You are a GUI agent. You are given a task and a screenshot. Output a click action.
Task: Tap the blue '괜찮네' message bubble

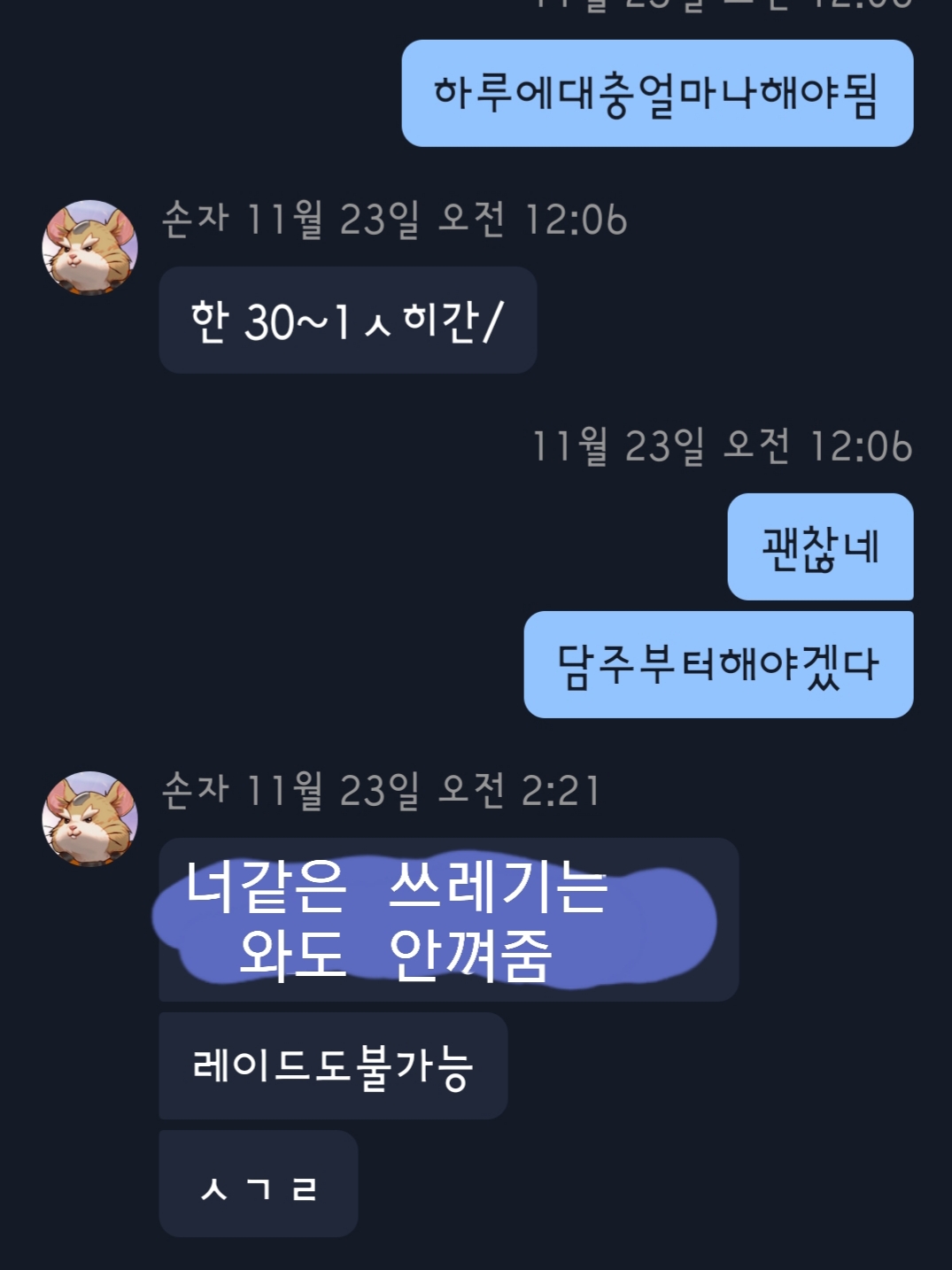(820, 546)
